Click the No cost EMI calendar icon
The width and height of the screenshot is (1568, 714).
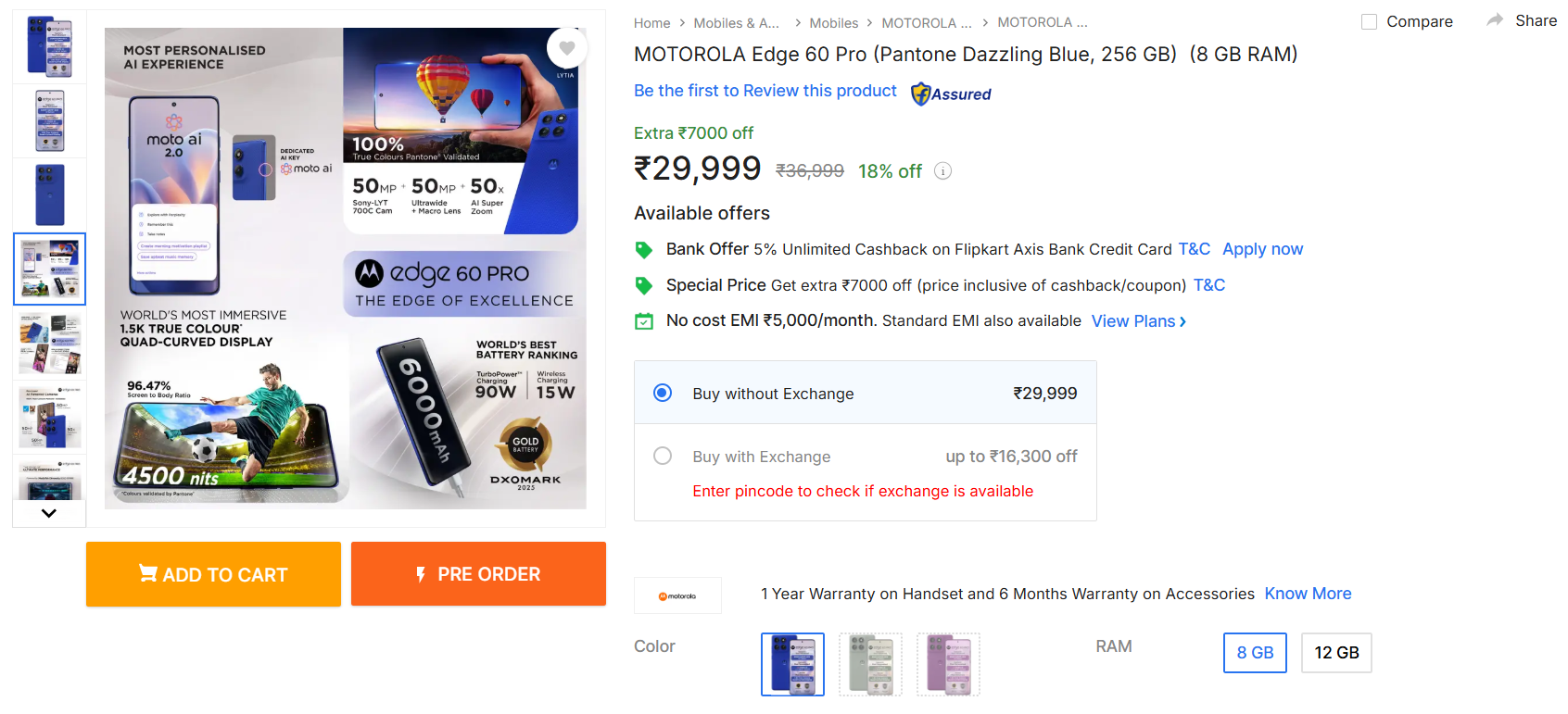pyautogui.click(x=643, y=321)
